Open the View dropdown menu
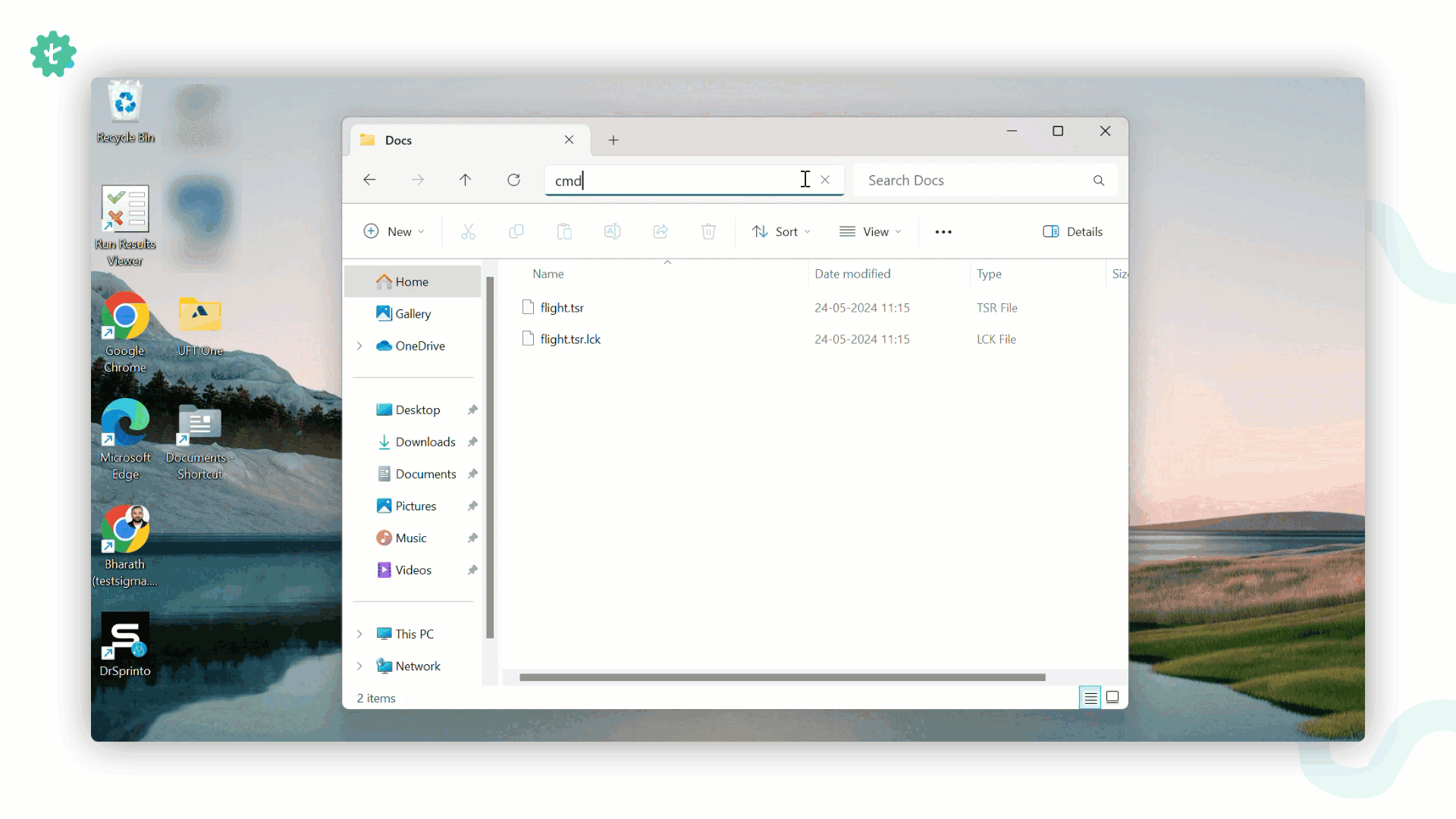Viewport: 1456px width, 819px height. click(x=871, y=231)
